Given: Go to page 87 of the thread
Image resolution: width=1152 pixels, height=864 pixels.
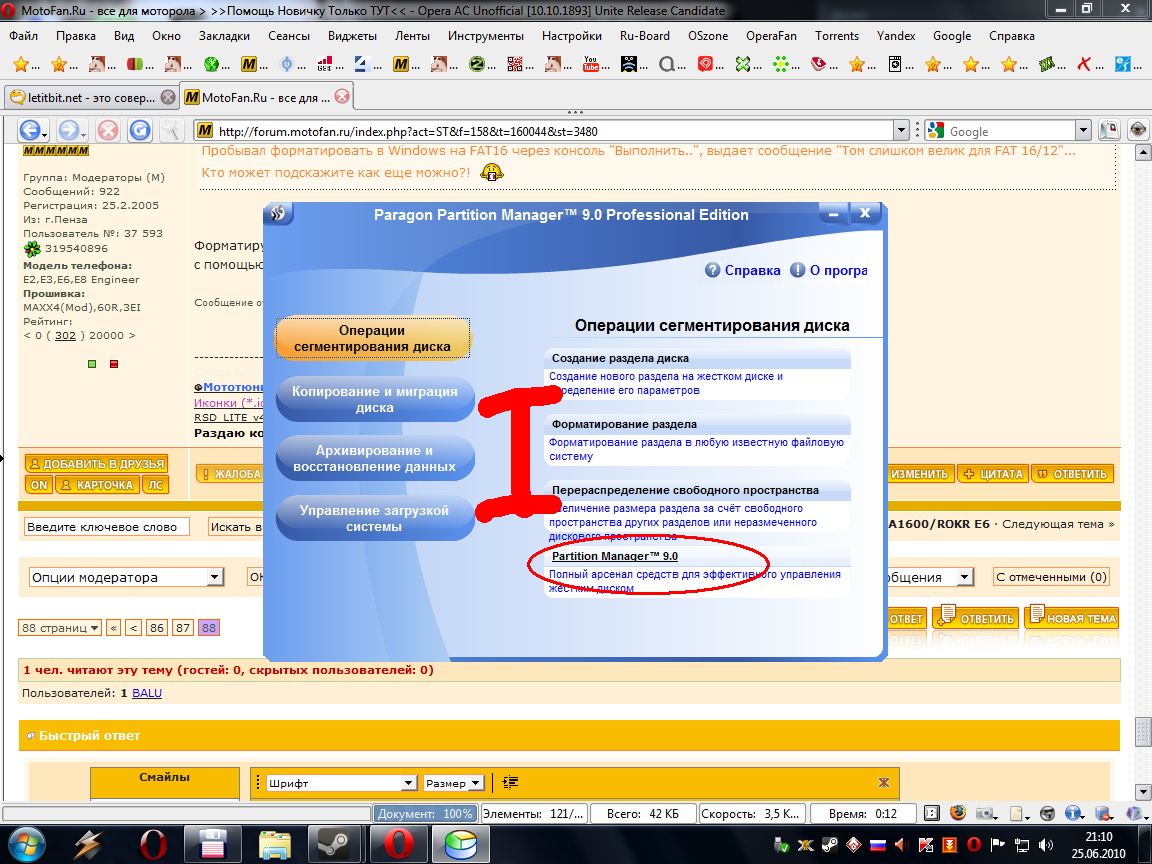Looking at the screenshot, I should click(183, 627).
